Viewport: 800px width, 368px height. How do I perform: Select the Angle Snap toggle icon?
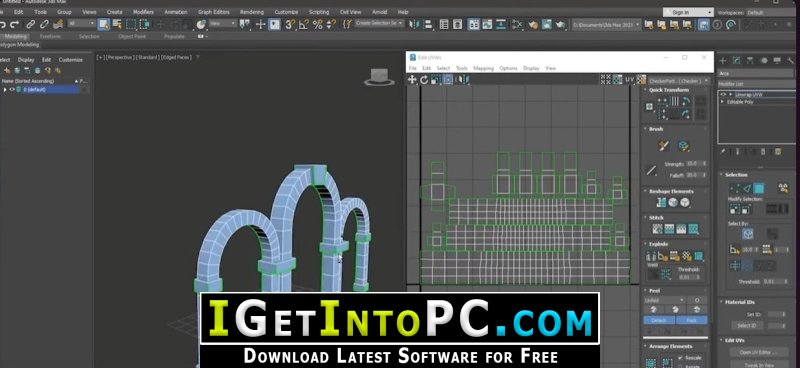(304, 24)
